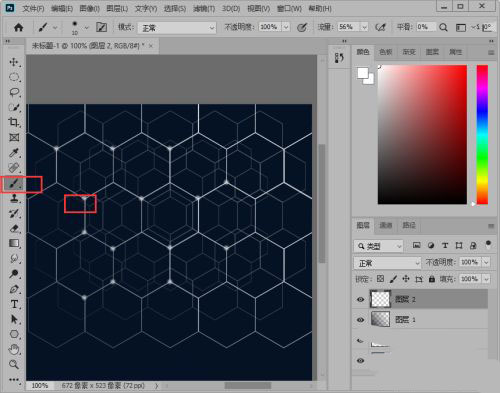Image resolution: width=500 pixels, height=393 pixels.
Task: Toggle lock all padlock icon
Action: pyautogui.click(x=432, y=279)
